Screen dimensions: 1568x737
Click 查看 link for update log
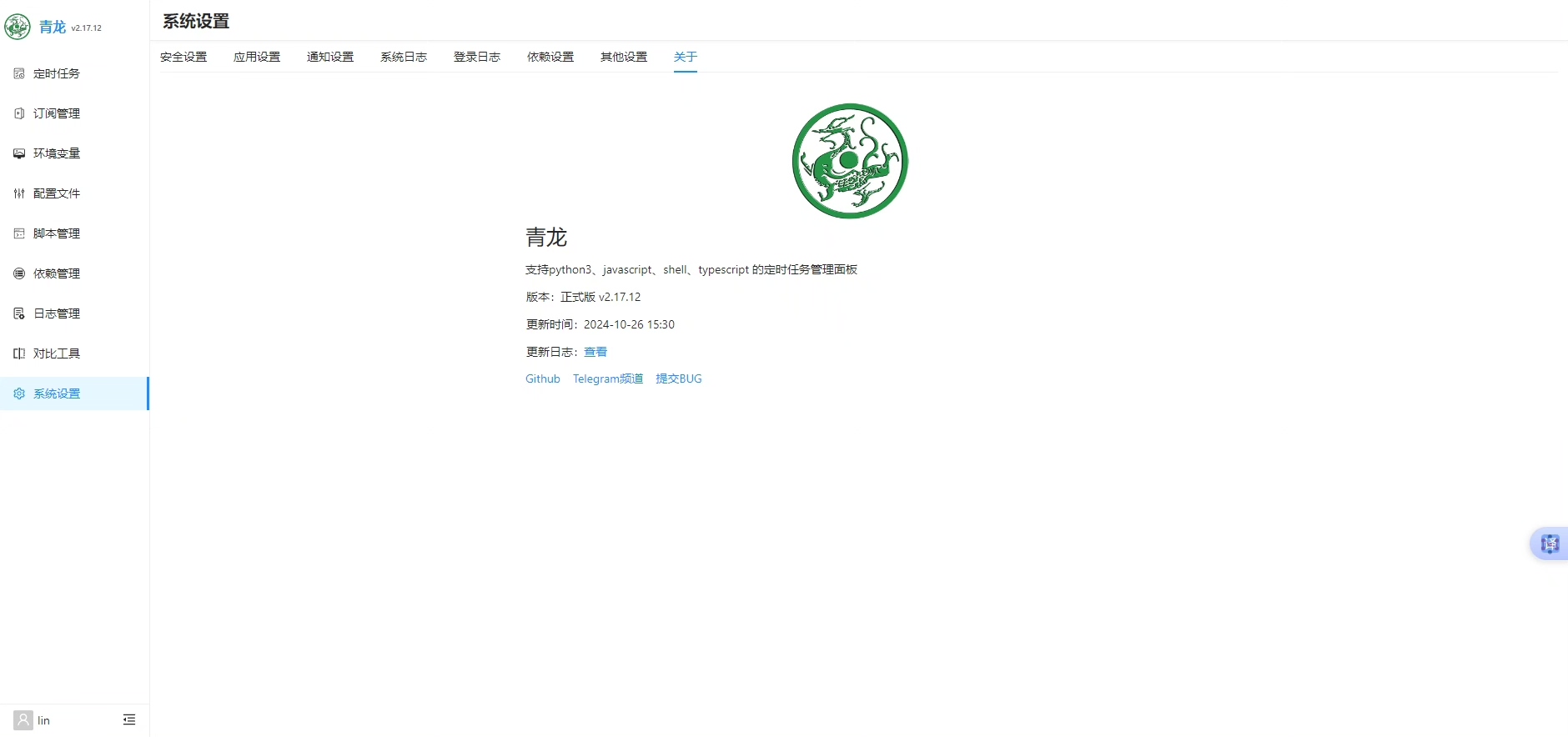596,352
